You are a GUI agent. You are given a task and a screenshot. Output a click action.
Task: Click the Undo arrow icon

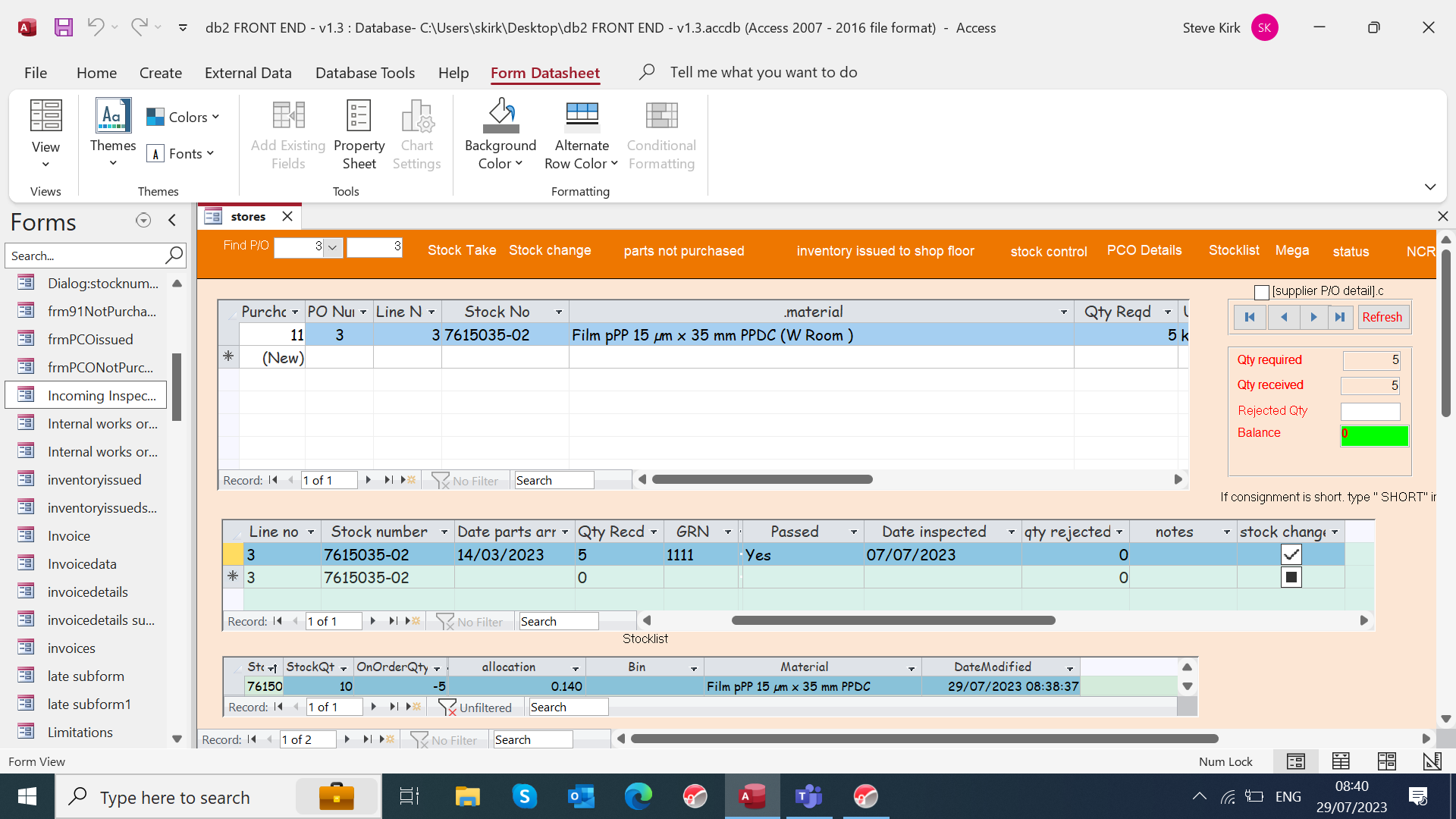96,27
